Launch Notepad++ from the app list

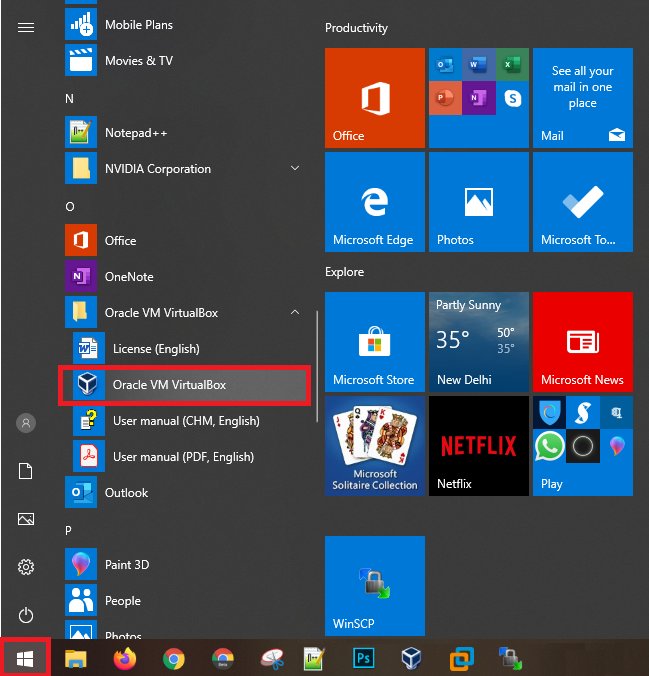183,132
